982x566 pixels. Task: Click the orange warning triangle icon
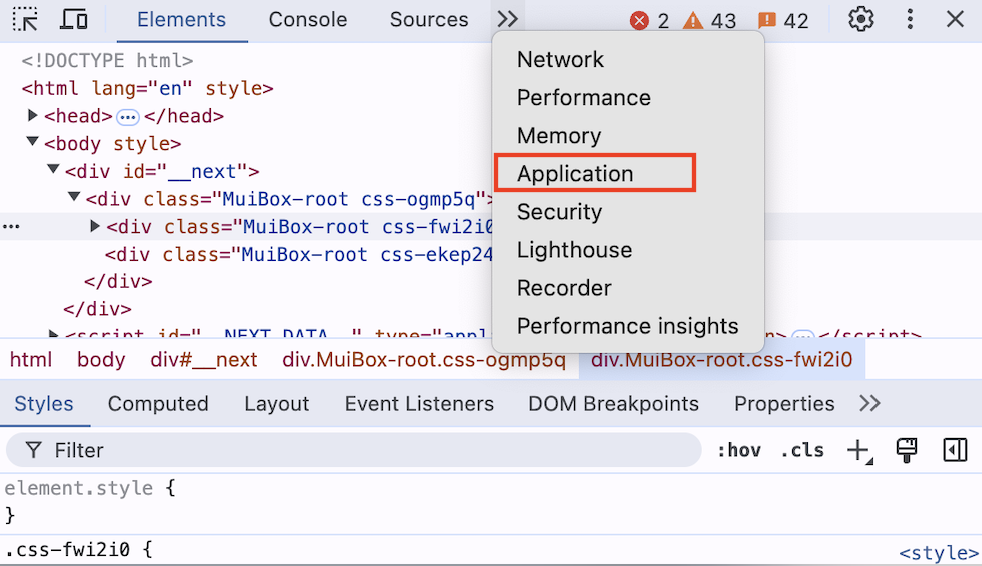(693, 21)
